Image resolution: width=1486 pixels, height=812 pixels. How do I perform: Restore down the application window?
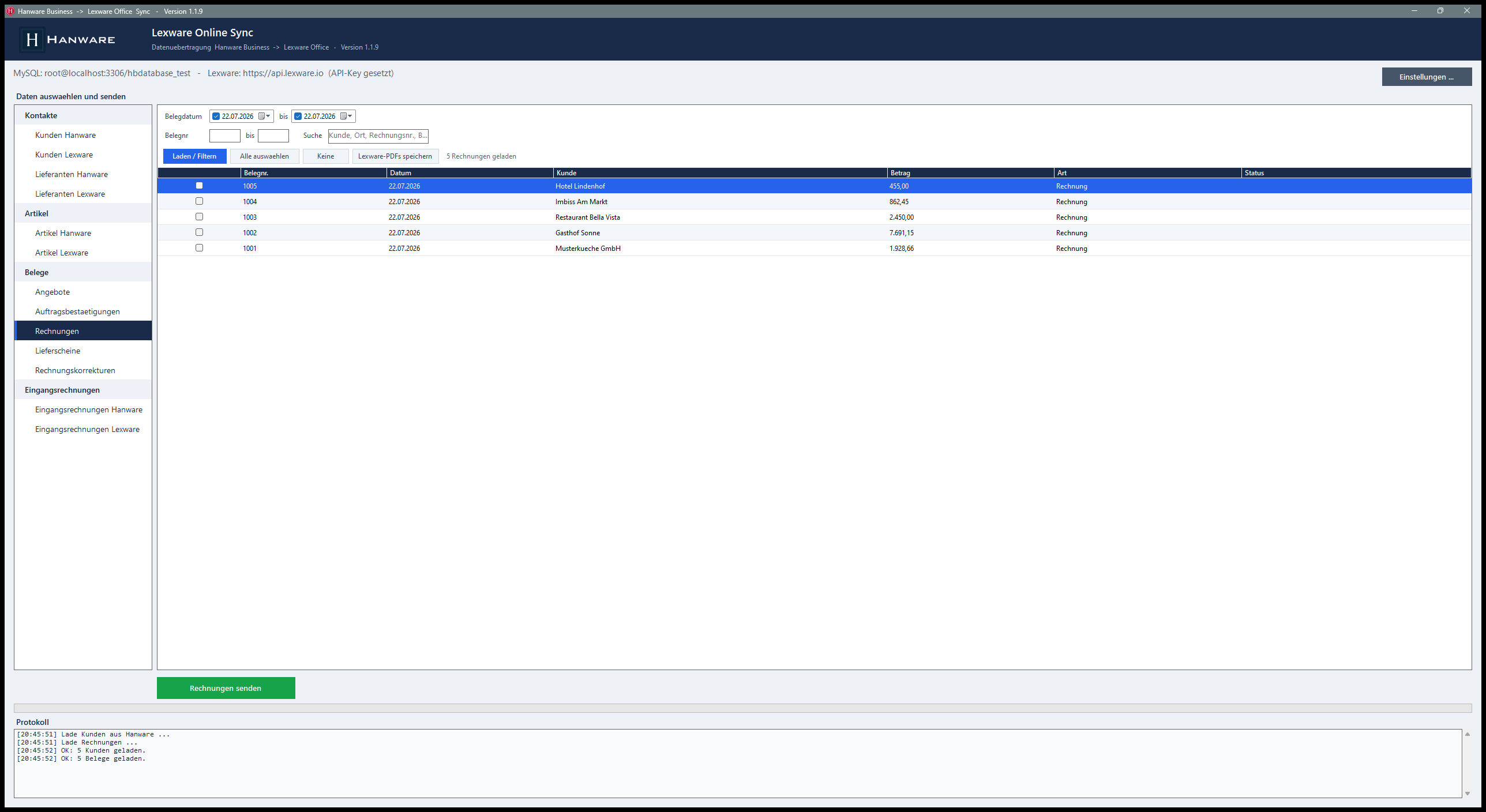tap(1440, 11)
